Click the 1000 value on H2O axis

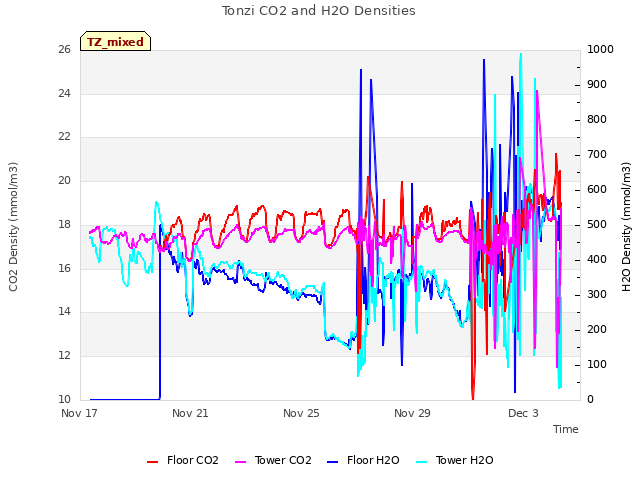coord(600,49)
